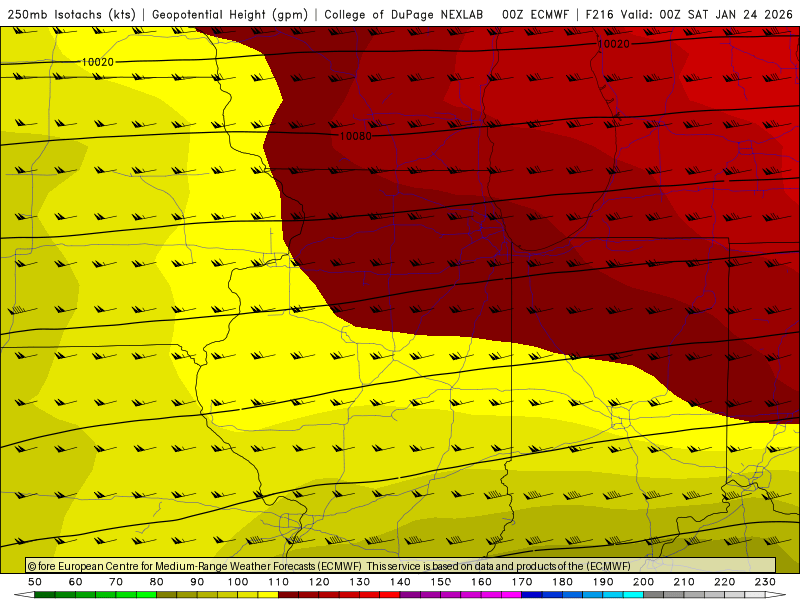Click the colorbar value label 220
Screen dimensions: 800x600
tap(724, 582)
